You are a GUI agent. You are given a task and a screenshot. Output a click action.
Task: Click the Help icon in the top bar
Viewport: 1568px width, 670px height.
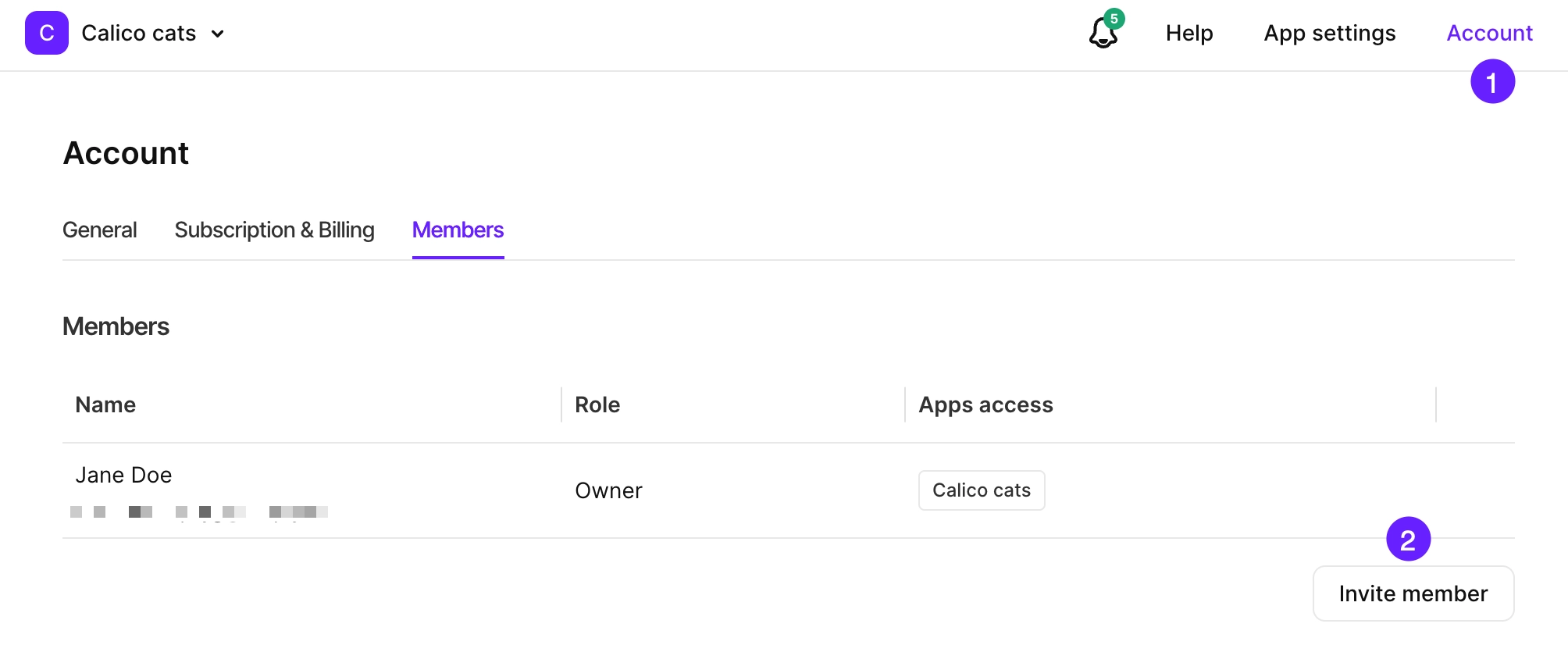click(1188, 33)
